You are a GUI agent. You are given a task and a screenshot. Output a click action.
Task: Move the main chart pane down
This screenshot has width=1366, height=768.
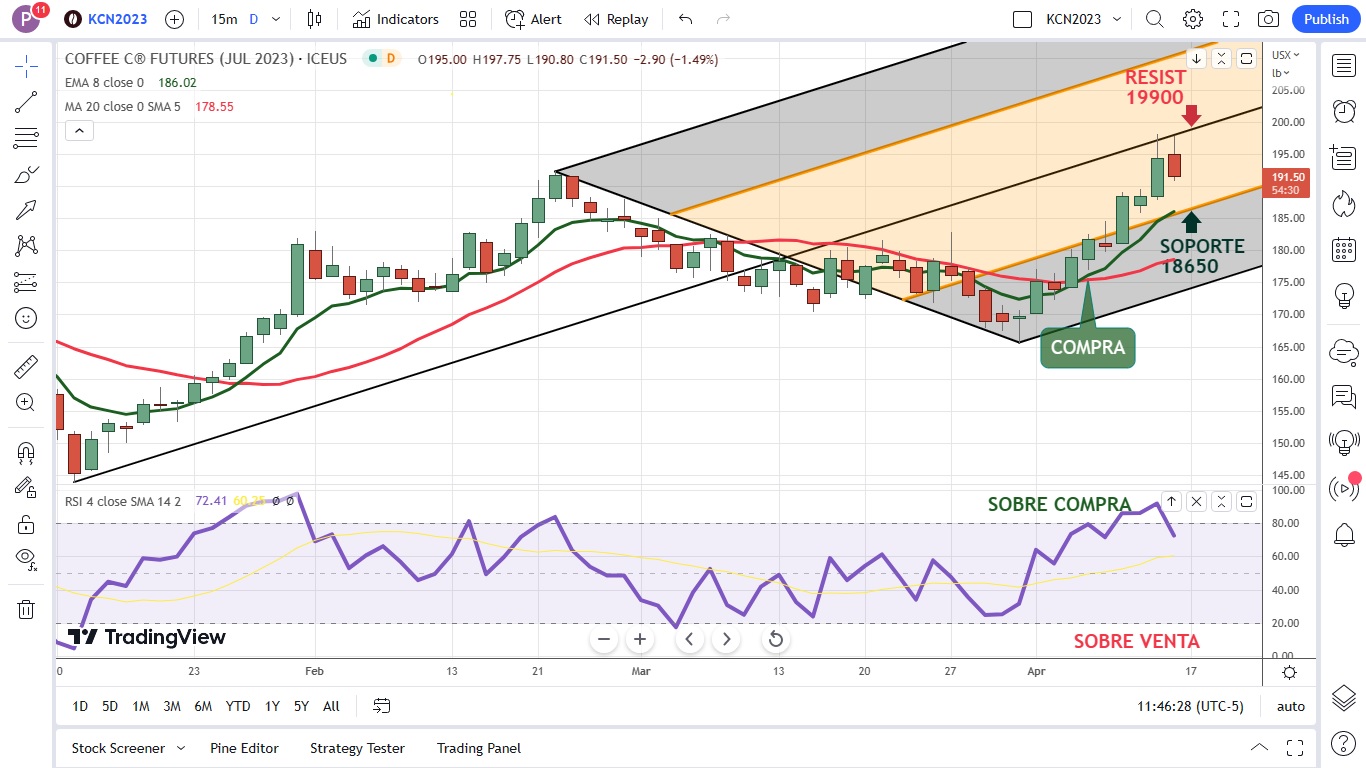click(x=1196, y=58)
